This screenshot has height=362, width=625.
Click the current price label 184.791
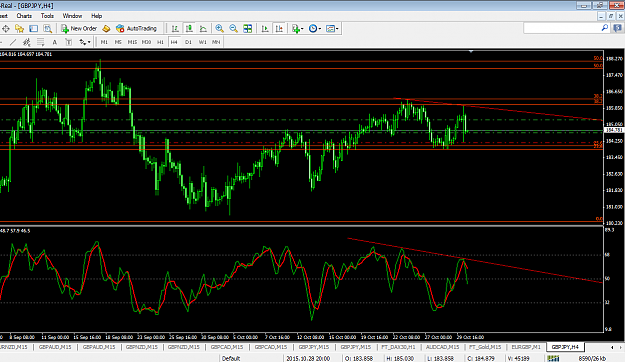click(x=614, y=130)
